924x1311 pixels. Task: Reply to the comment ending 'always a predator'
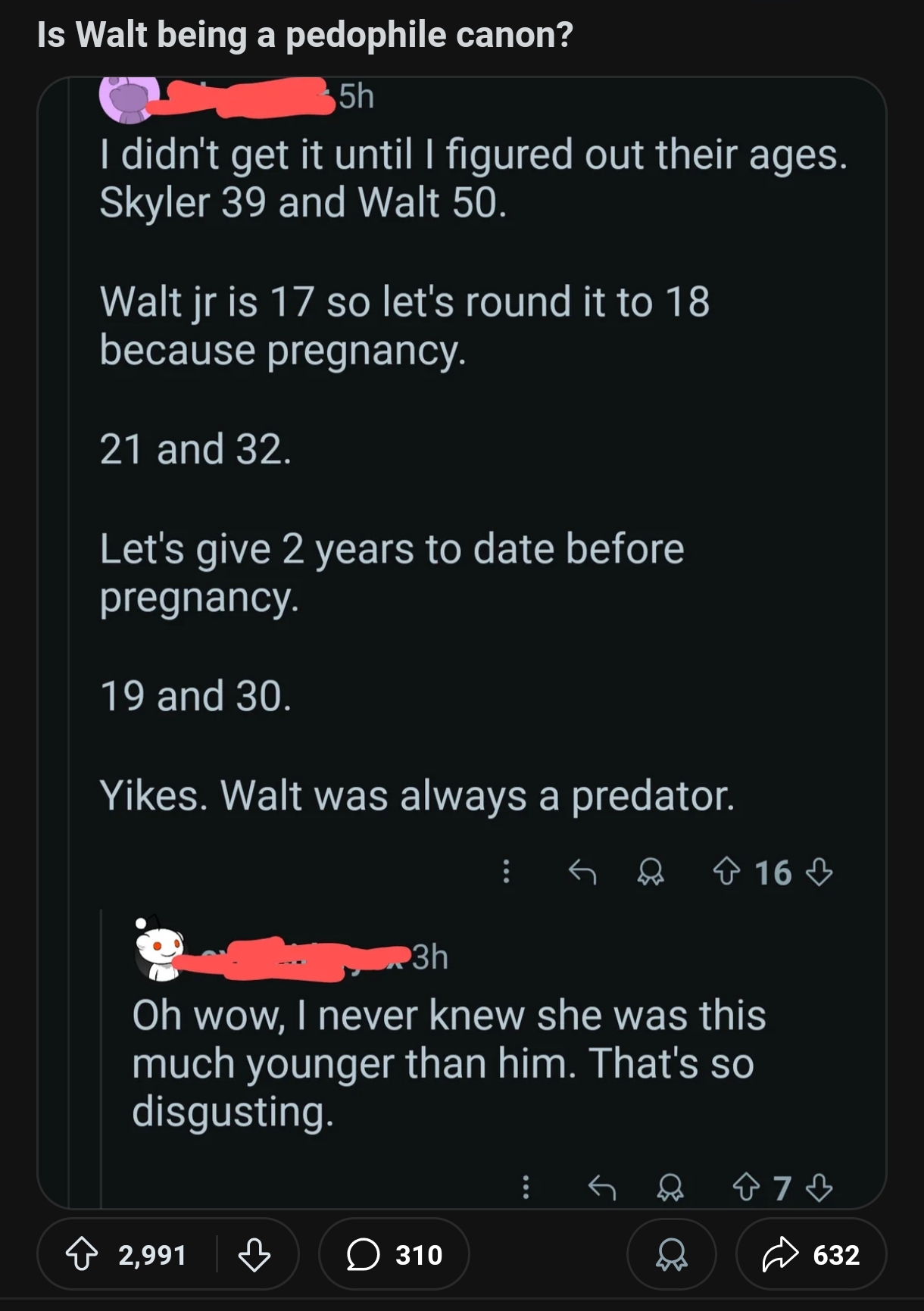coord(582,872)
